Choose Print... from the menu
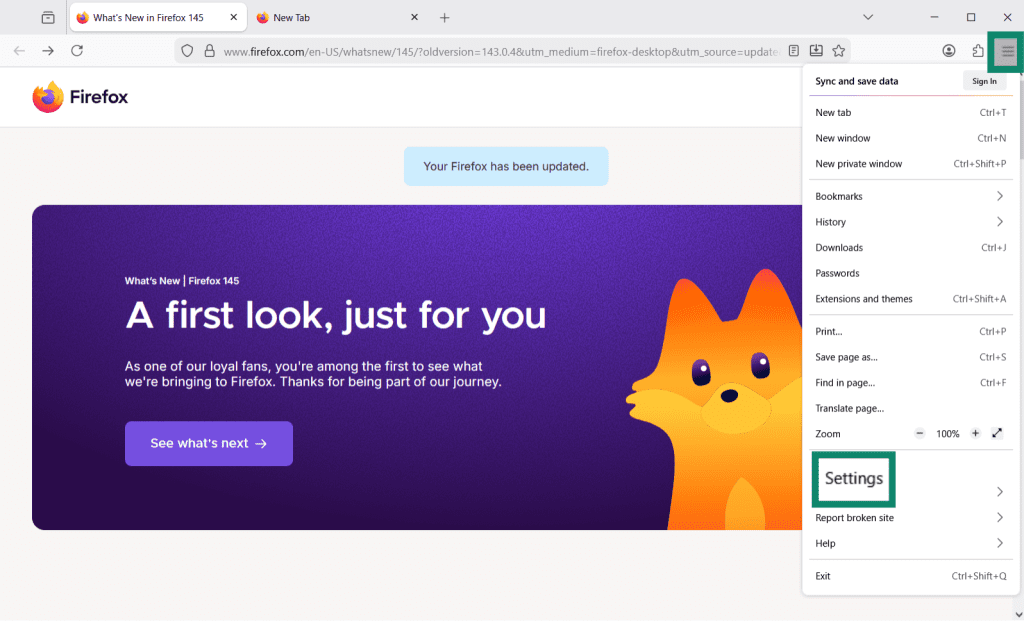This screenshot has height=621, width=1024. click(910, 332)
